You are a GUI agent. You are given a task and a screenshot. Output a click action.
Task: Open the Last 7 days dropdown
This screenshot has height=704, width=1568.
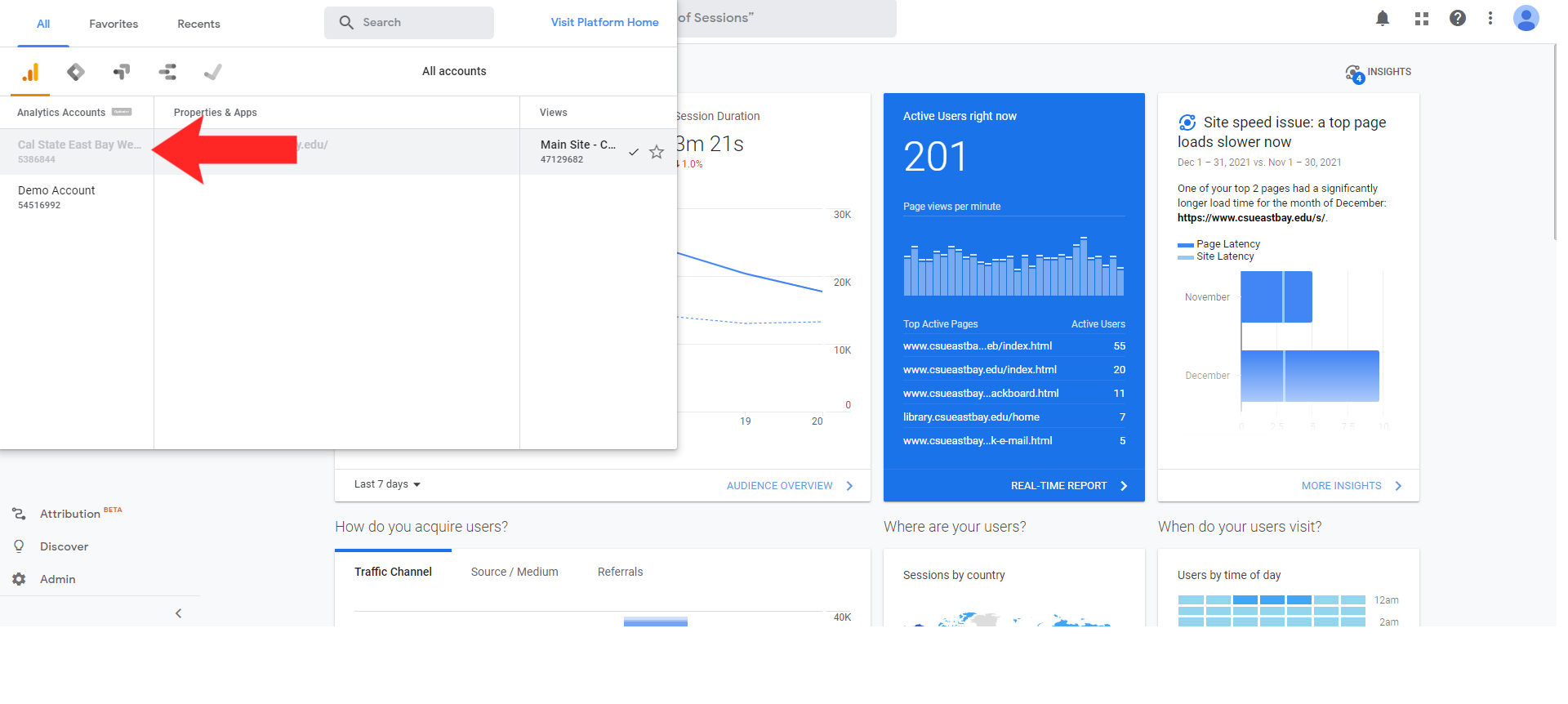tap(387, 484)
